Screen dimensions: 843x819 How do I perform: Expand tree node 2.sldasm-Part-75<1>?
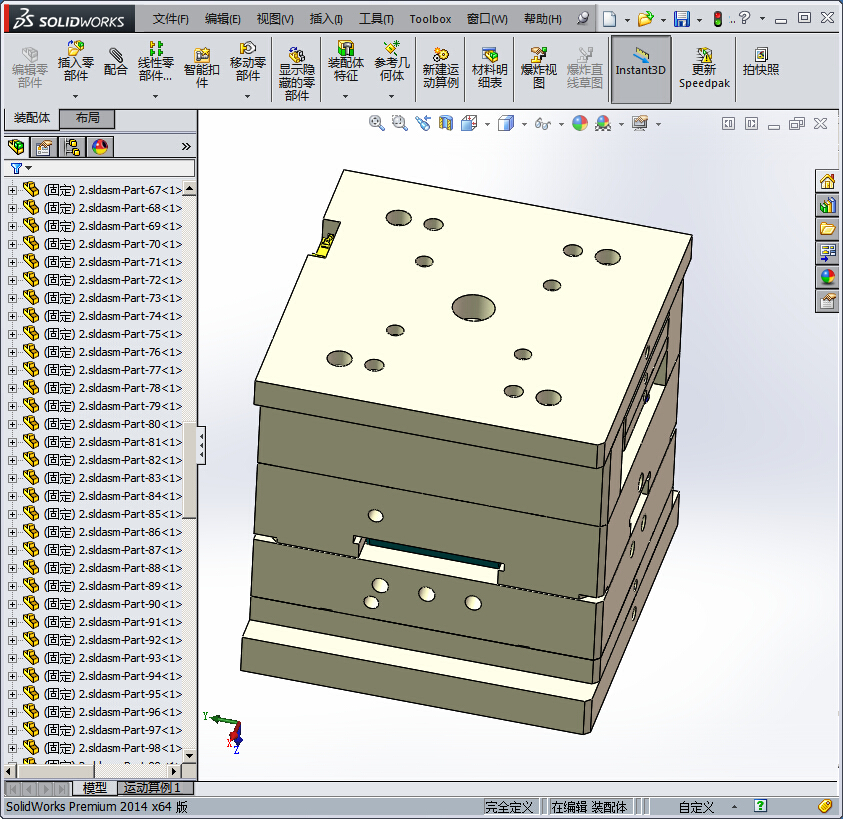pos(12,334)
